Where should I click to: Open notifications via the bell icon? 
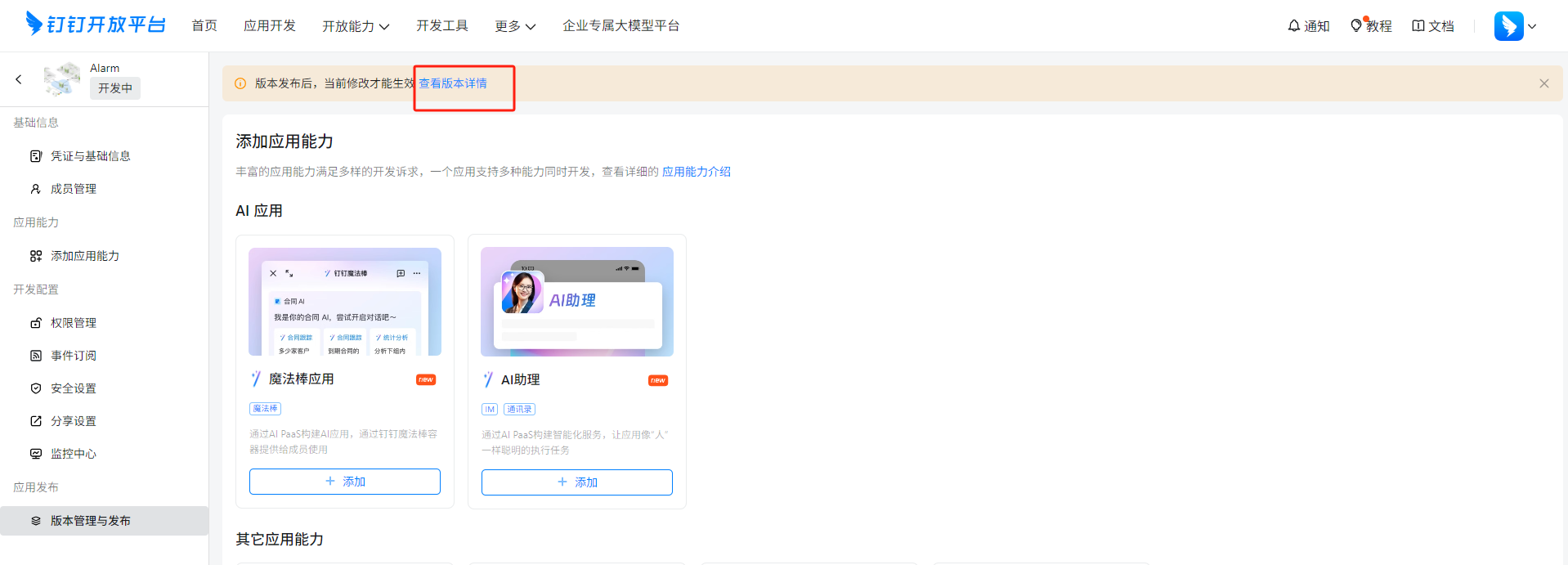(x=1293, y=26)
